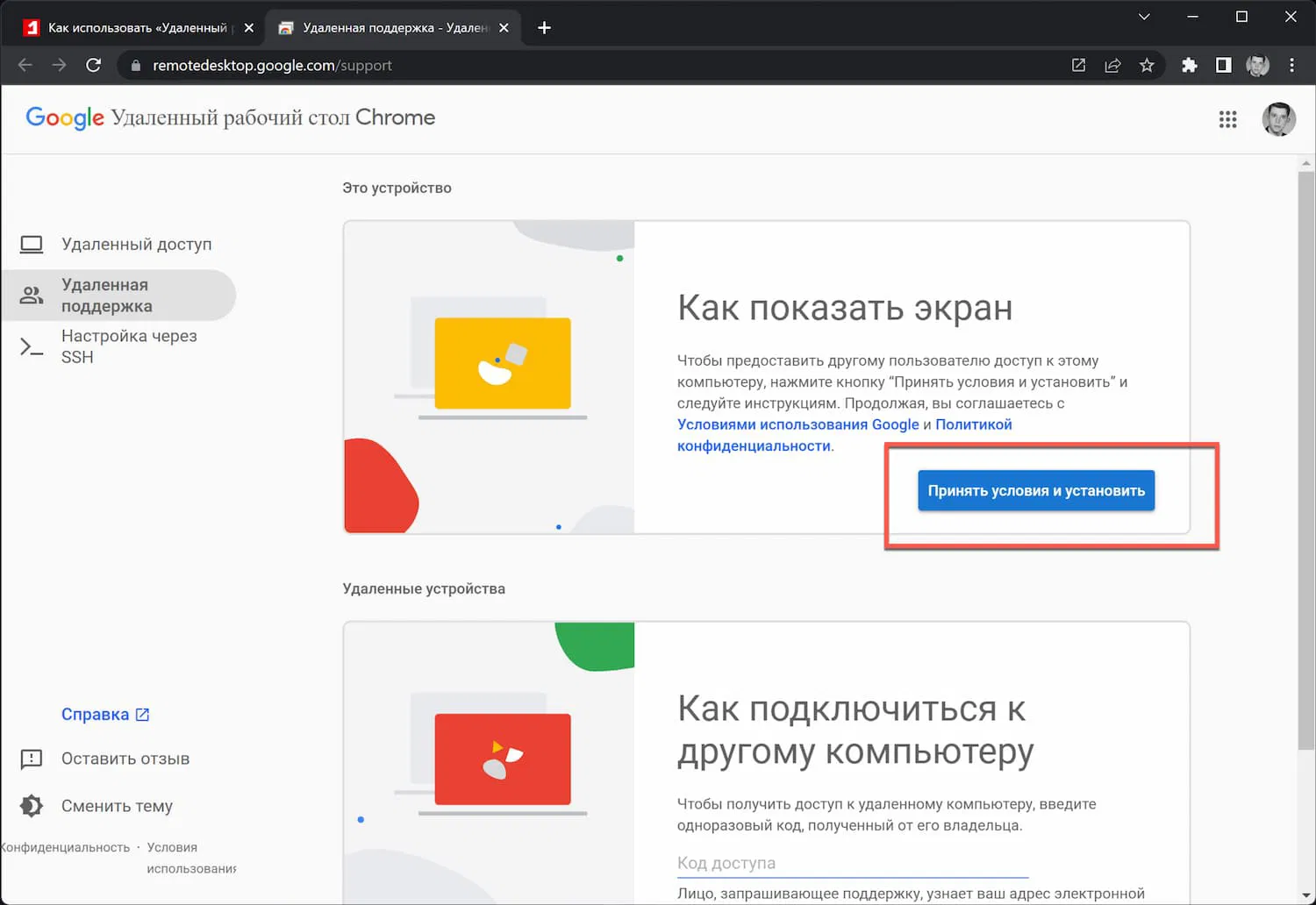
Task: Bookmark this page with the star icon
Action: (1147, 65)
